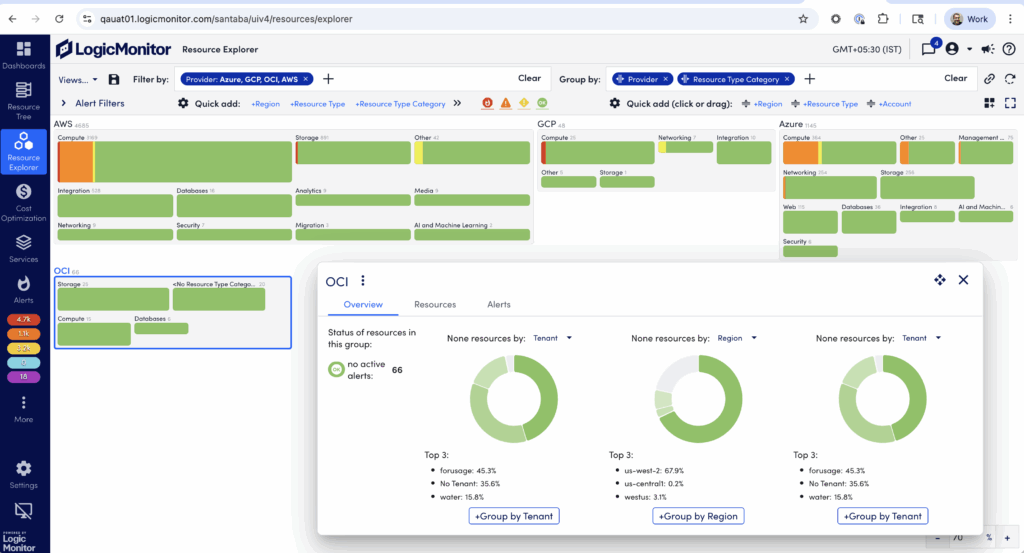
Task: Open Resource Tree in the sidebar
Action: [x=24, y=101]
